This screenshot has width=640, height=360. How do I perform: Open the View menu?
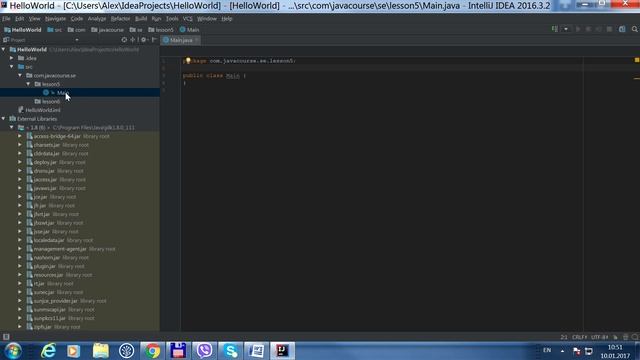click(34, 19)
